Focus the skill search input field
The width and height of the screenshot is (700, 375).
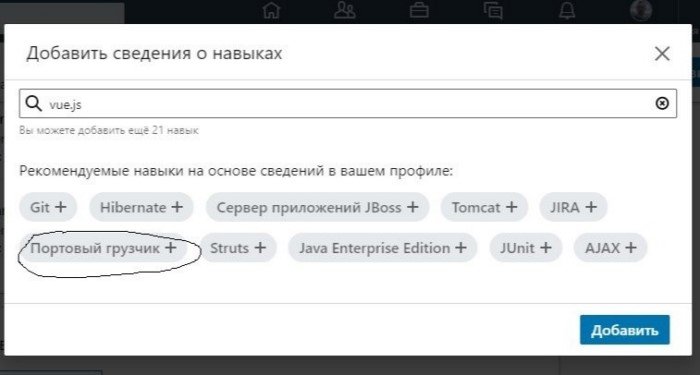tap(348, 104)
